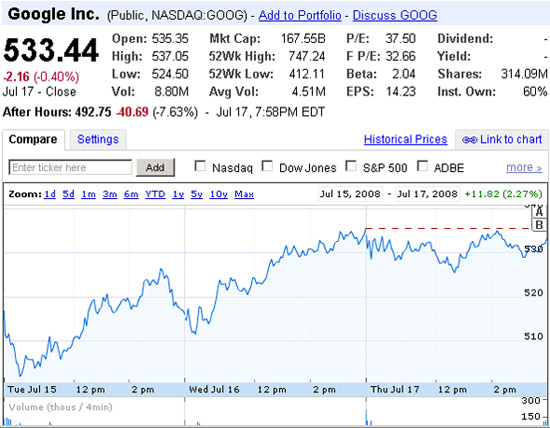Open news marker B on the chart
The height and width of the screenshot is (428, 550).
(539, 225)
